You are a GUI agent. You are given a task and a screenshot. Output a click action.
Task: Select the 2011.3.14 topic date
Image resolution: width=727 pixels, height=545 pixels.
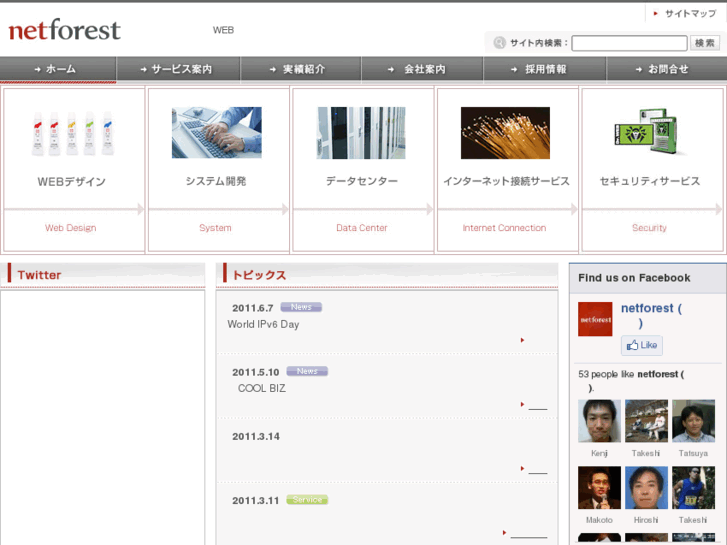tap(256, 436)
